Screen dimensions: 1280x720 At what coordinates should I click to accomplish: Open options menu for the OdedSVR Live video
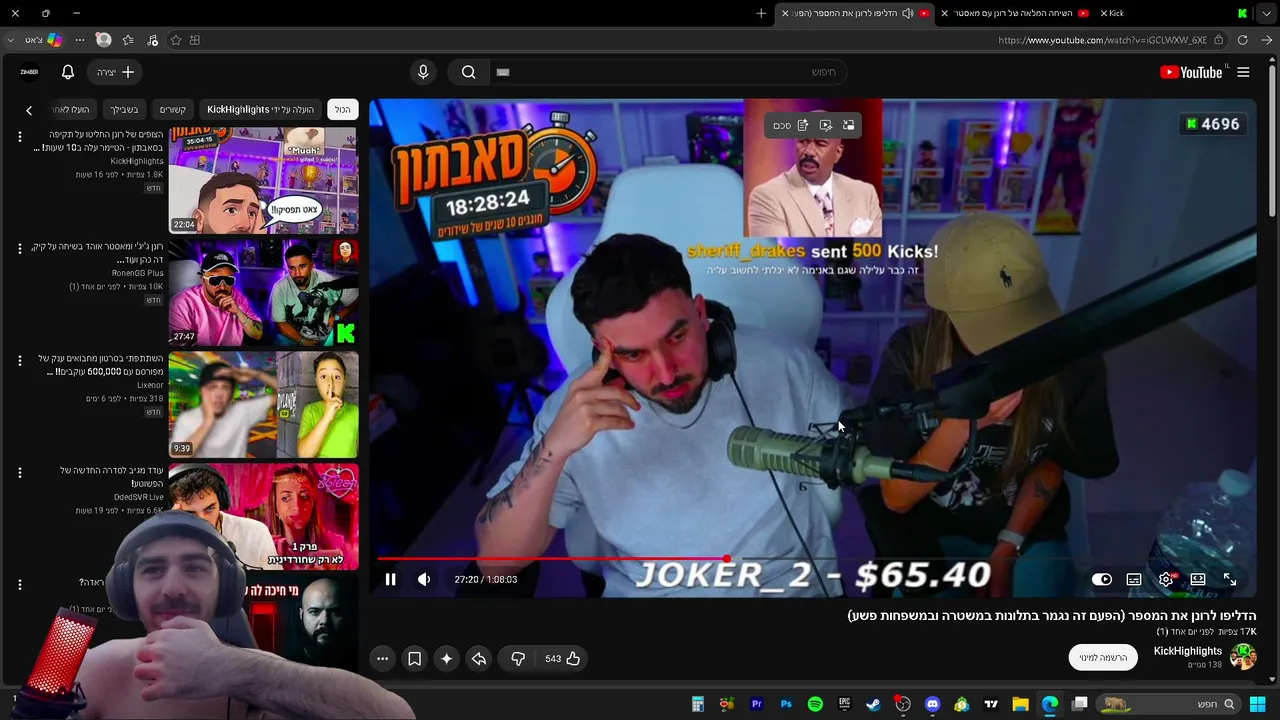19,473
